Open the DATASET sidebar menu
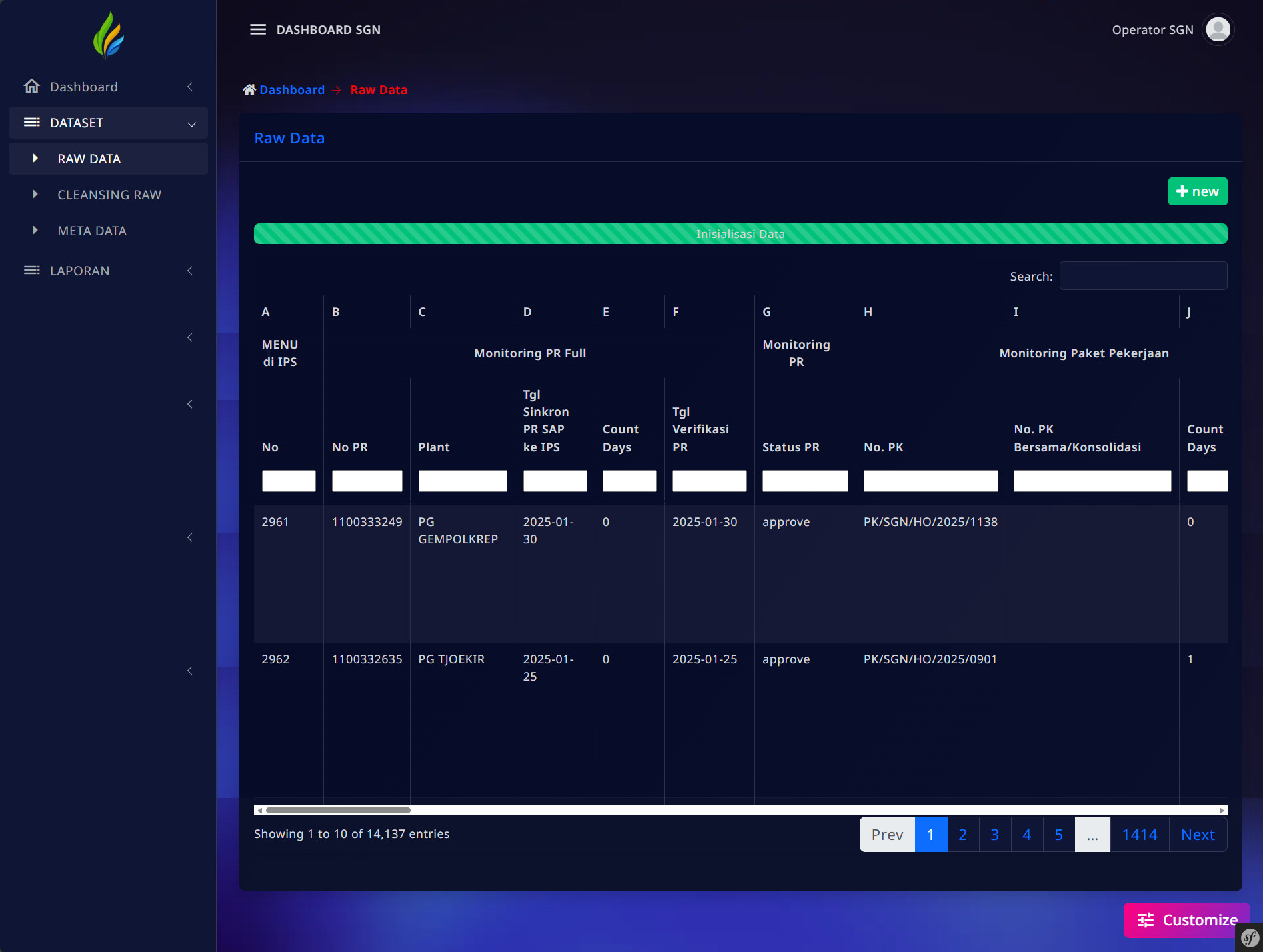 108,123
